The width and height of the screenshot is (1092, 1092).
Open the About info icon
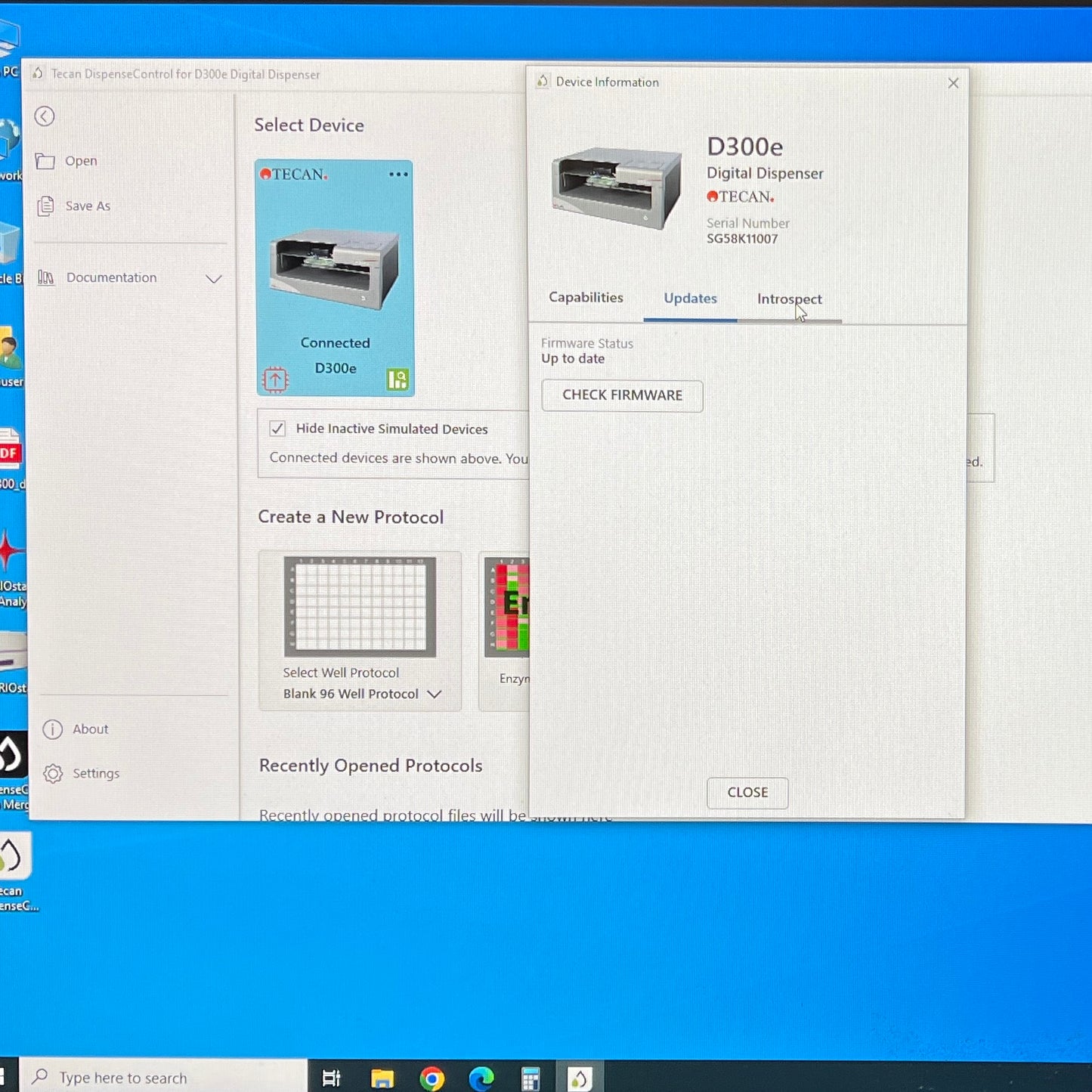[x=53, y=729]
